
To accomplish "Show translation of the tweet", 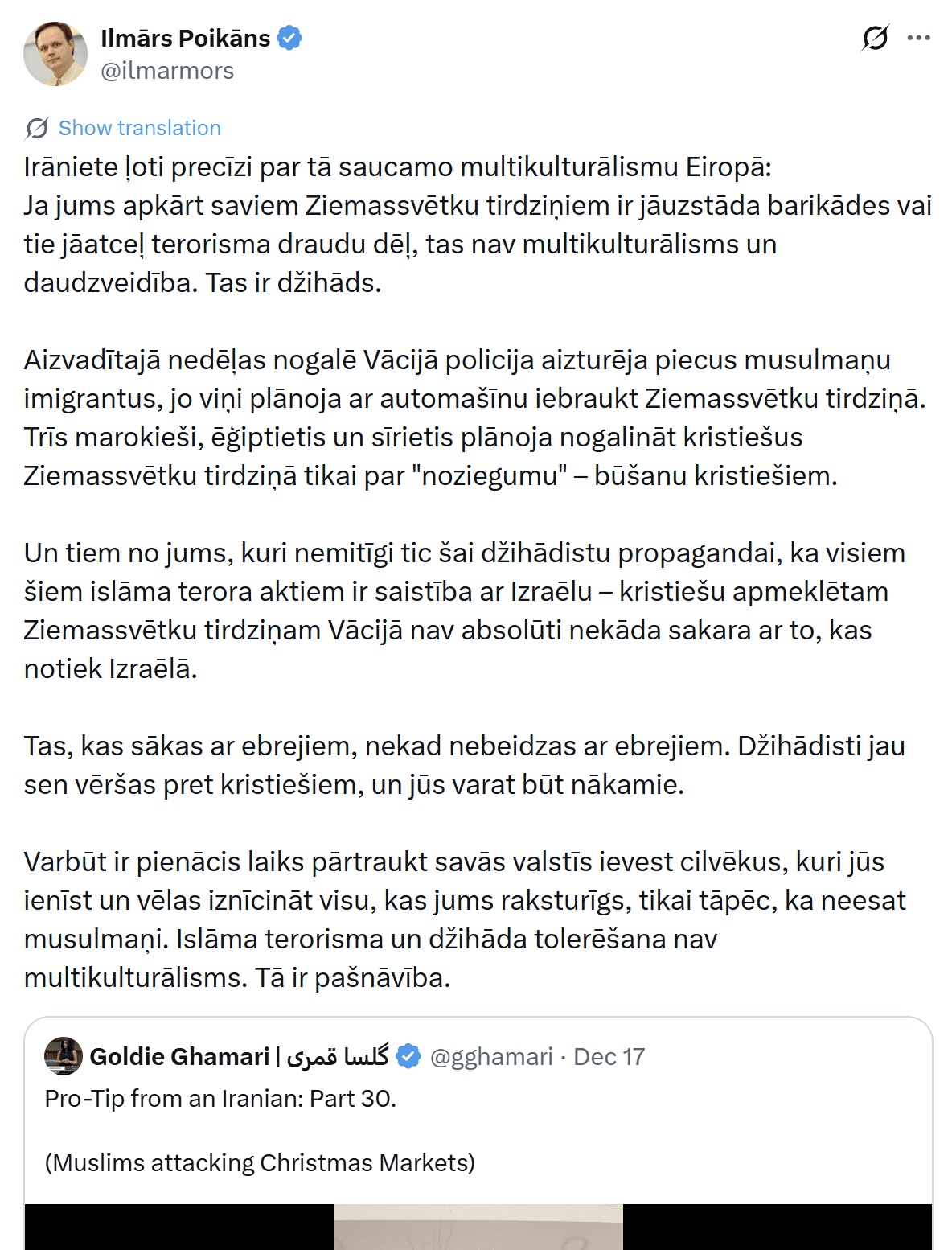I will point(139,128).
